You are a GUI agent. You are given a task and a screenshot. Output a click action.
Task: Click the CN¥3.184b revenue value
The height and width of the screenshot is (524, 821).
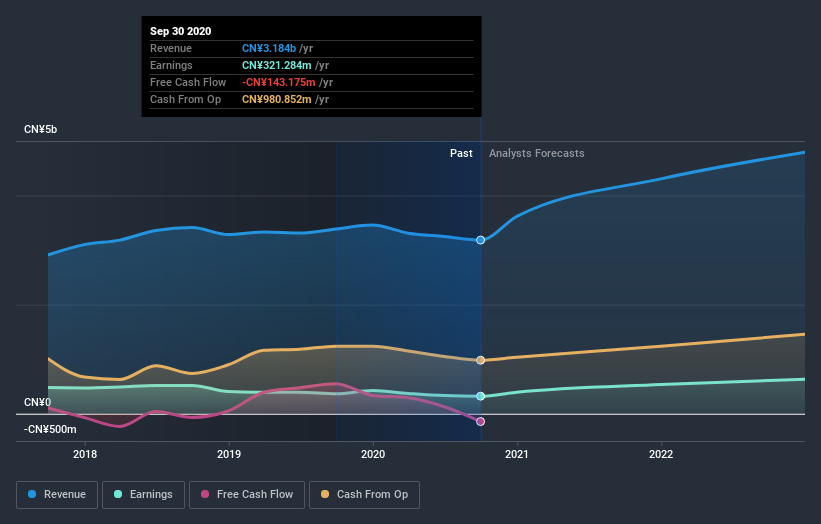click(x=269, y=48)
